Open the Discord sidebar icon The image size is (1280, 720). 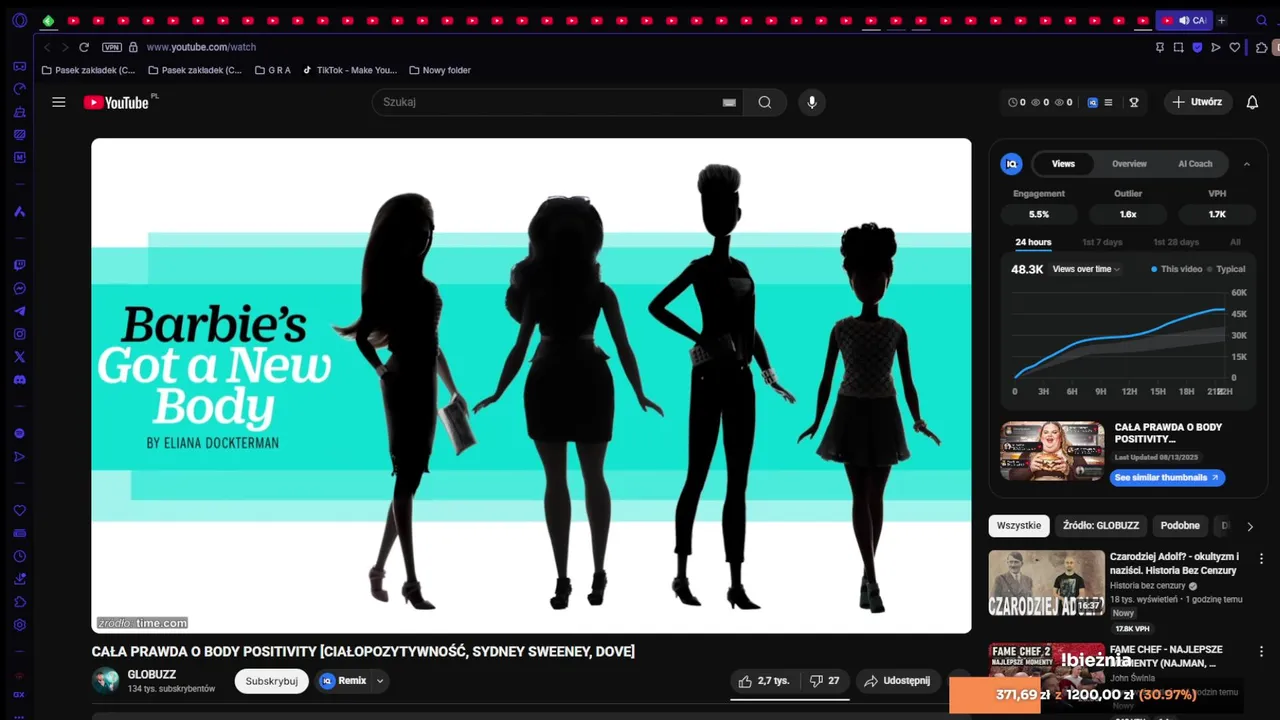(19, 380)
